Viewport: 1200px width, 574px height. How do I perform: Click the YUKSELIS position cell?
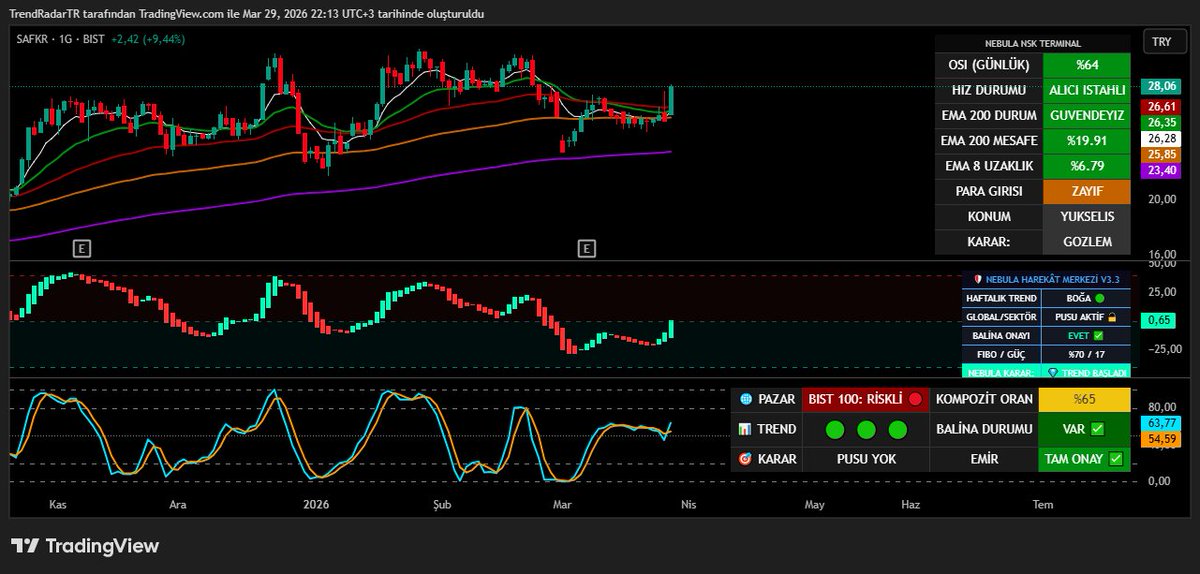point(1087,216)
